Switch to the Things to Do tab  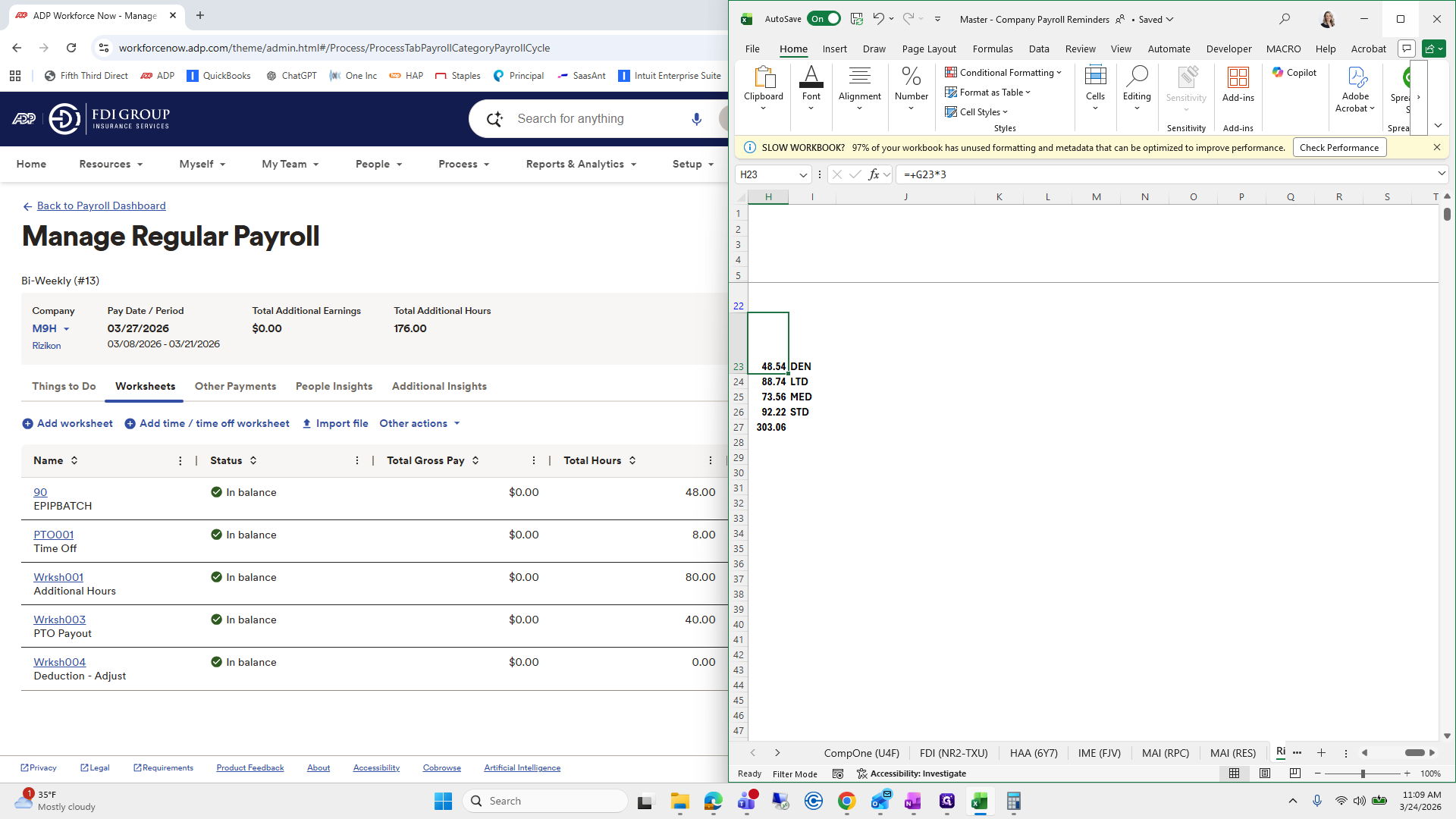pos(64,386)
